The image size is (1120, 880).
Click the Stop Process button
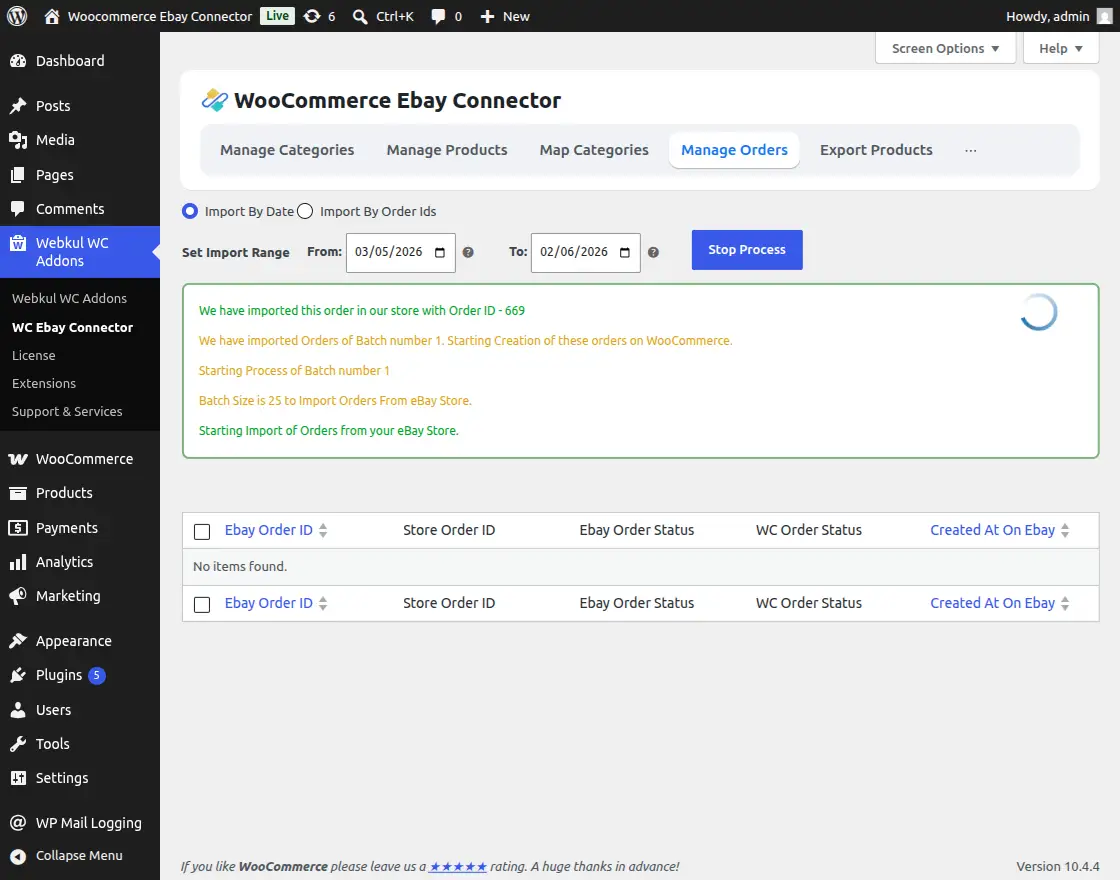(x=747, y=250)
